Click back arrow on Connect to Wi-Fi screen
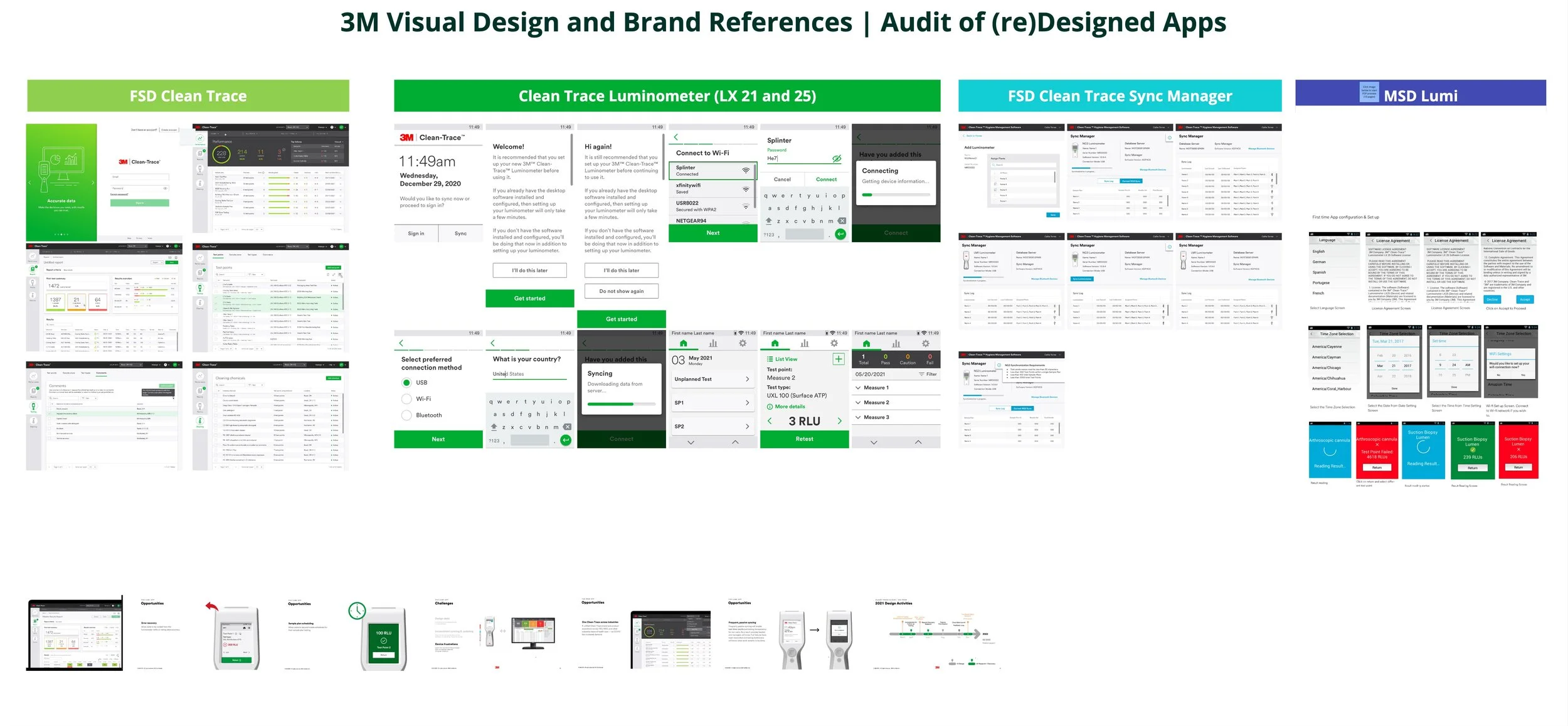Screen dimensions: 1568x726 coord(676,137)
